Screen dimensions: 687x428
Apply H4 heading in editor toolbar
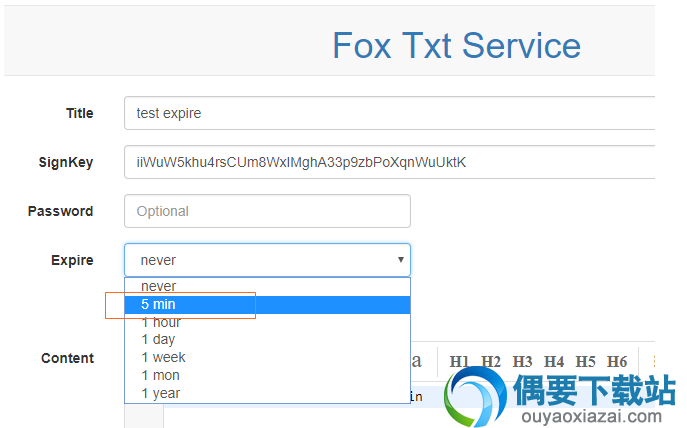[x=554, y=362]
